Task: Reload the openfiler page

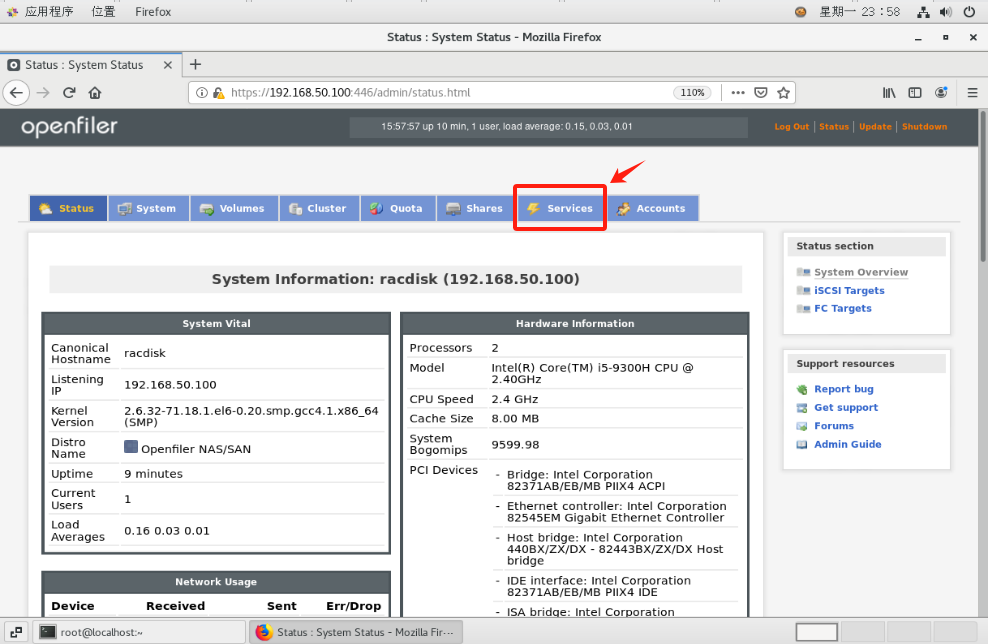Action: (x=69, y=93)
